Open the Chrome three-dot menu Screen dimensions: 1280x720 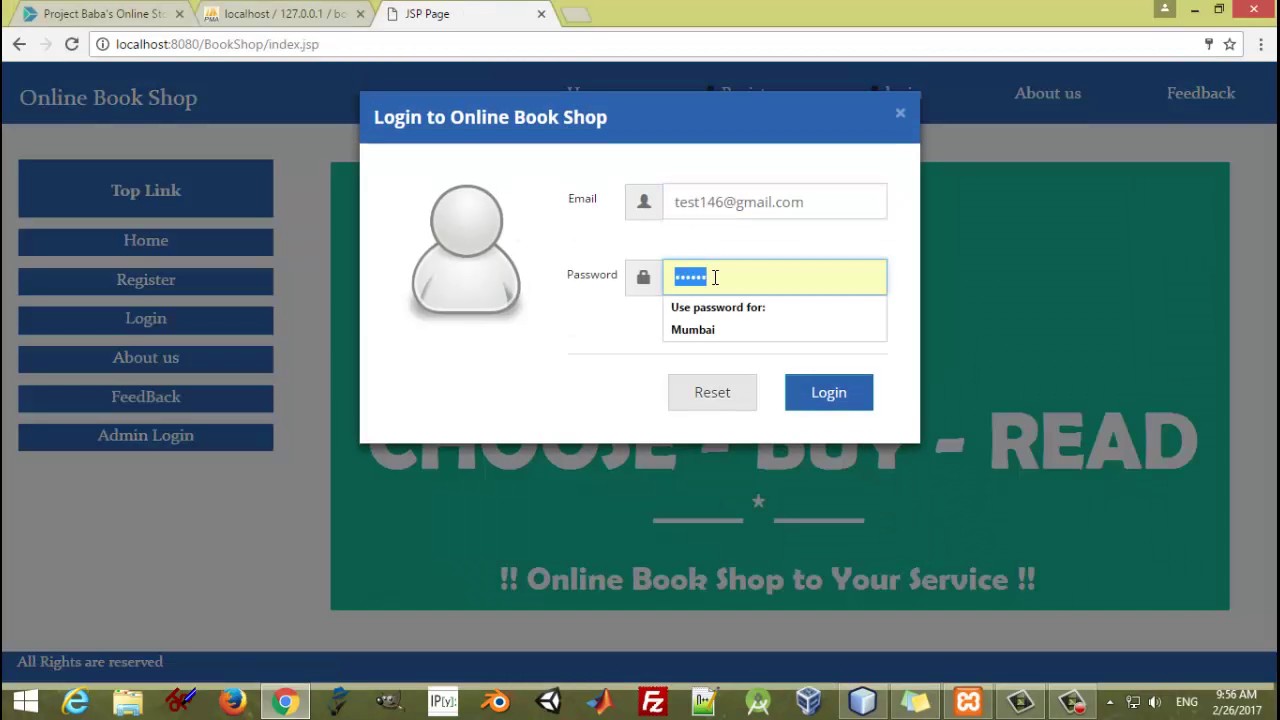pyautogui.click(x=1262, y=44)
